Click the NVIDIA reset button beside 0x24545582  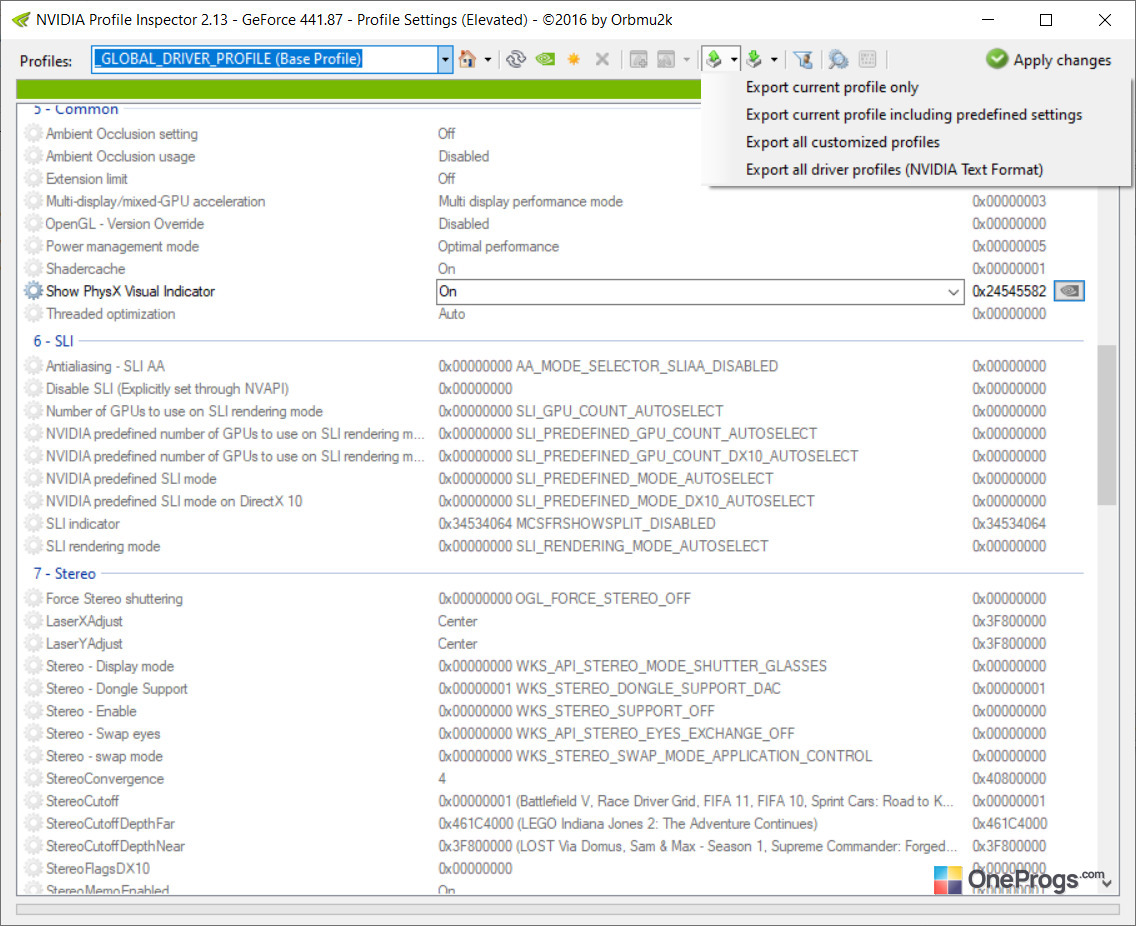point(1069,291)
